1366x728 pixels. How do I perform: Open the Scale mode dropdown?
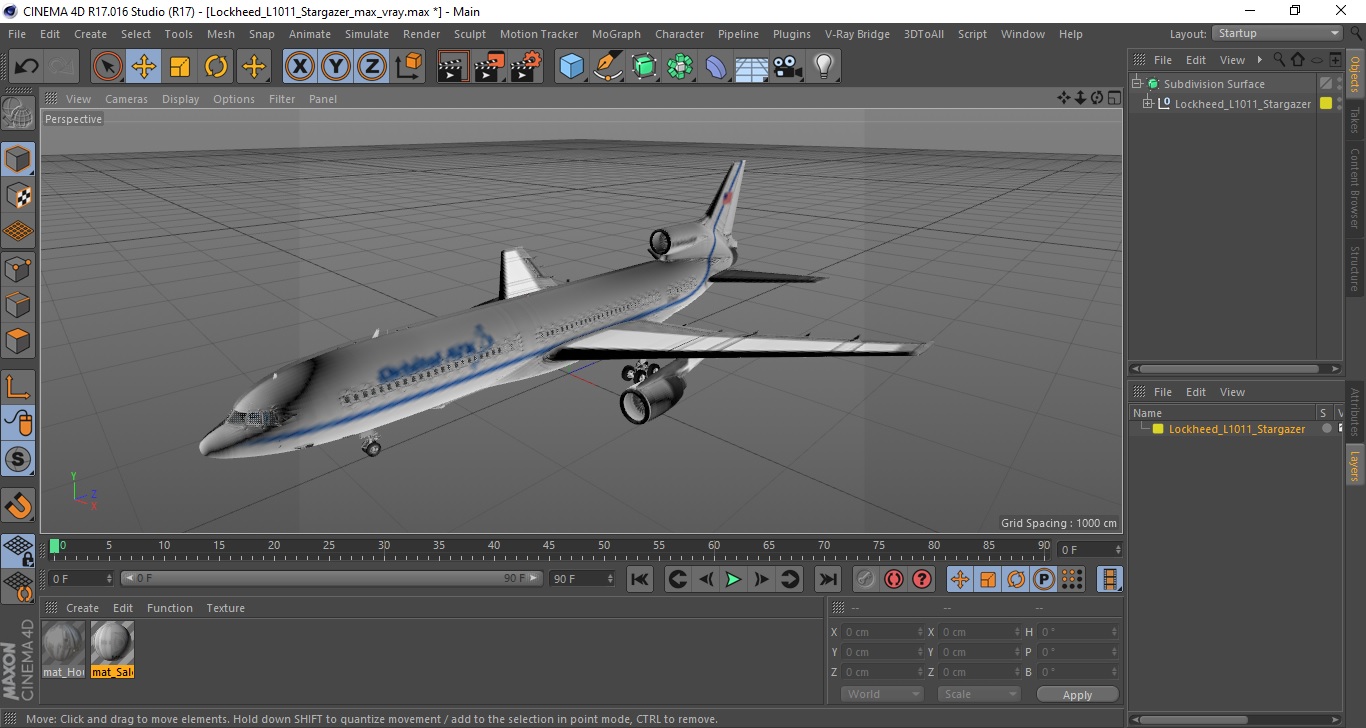[978, 694]
